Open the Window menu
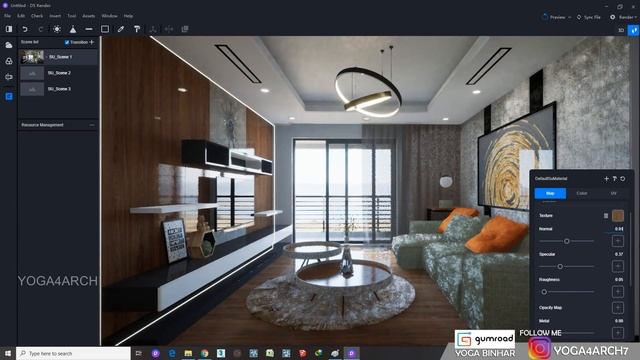 point(109,16)
